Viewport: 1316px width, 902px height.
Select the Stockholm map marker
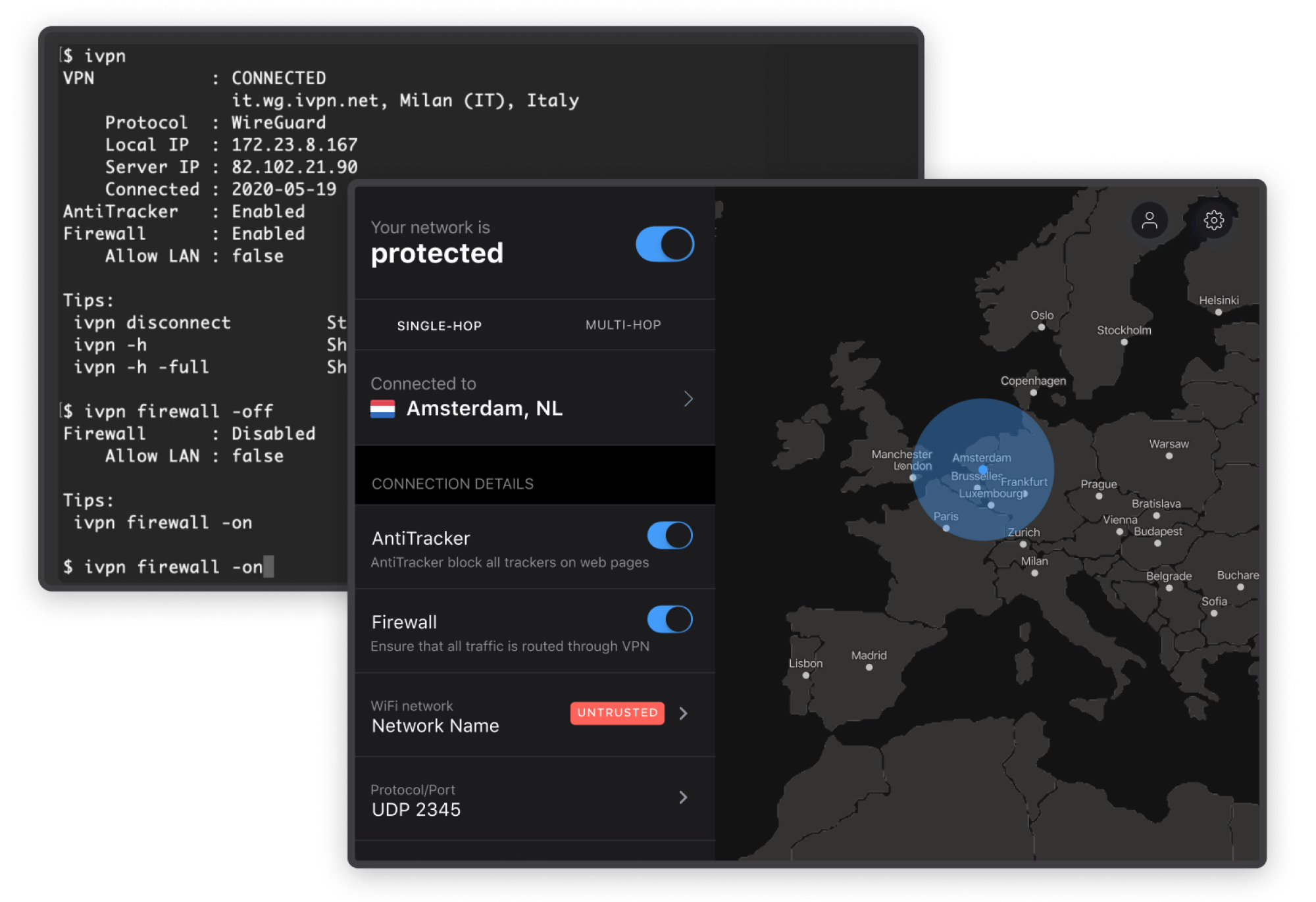[1124, 342]
